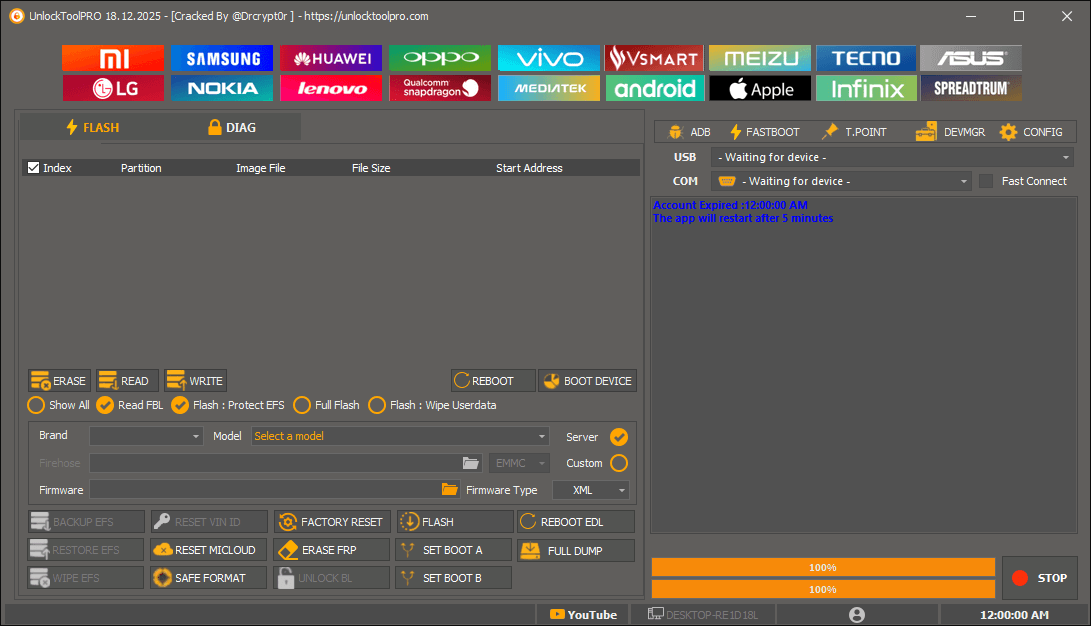Viewport: 1091px width, 626px height.
Task: Choose the Android platform tile
Action: click(655, 88)
